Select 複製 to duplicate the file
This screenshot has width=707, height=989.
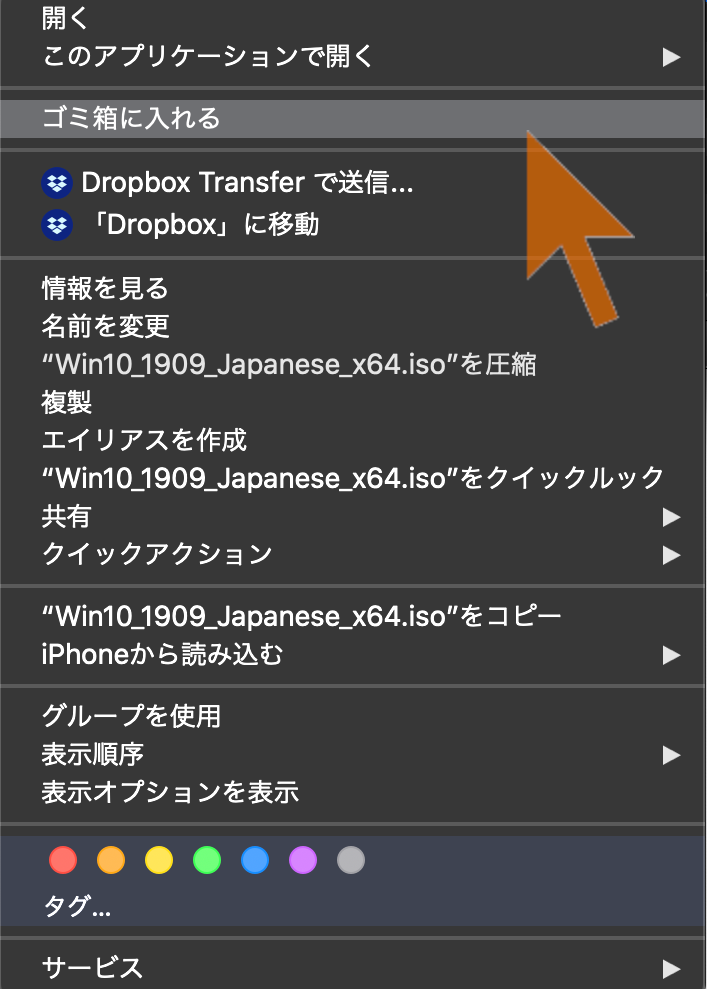point(352,402)
